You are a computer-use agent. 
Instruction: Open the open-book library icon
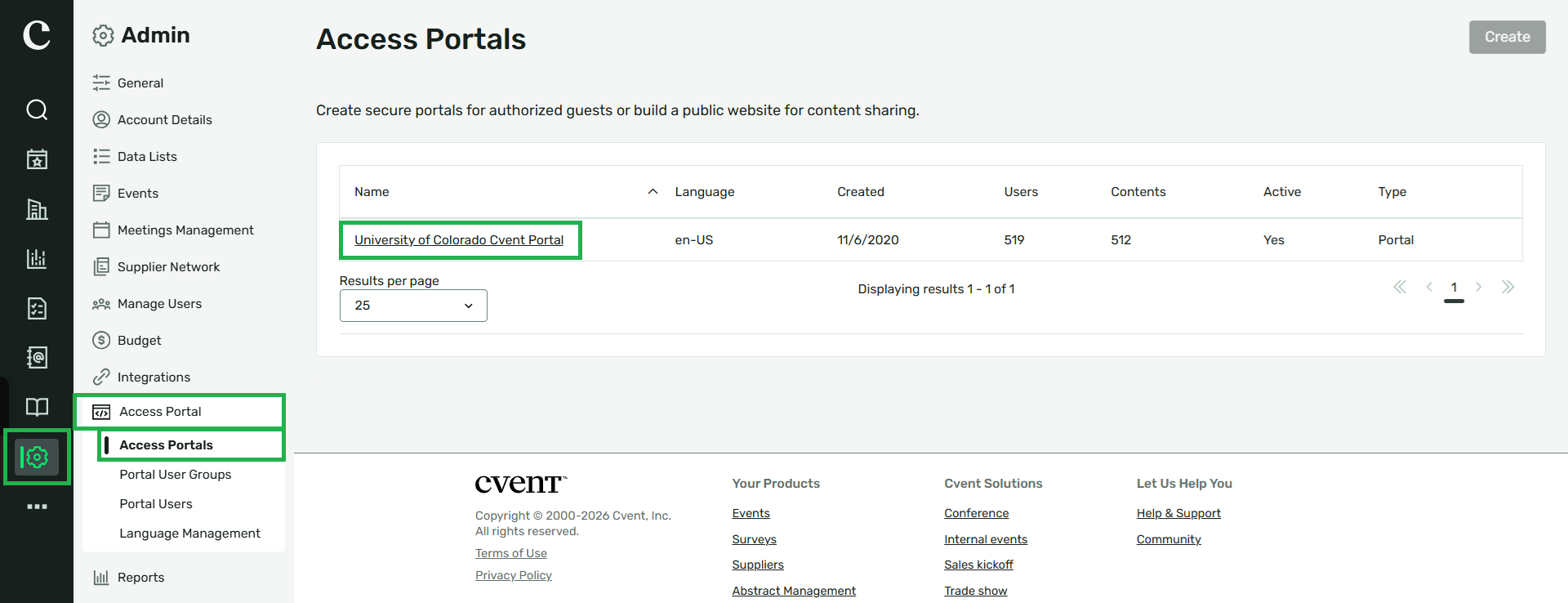37,407
